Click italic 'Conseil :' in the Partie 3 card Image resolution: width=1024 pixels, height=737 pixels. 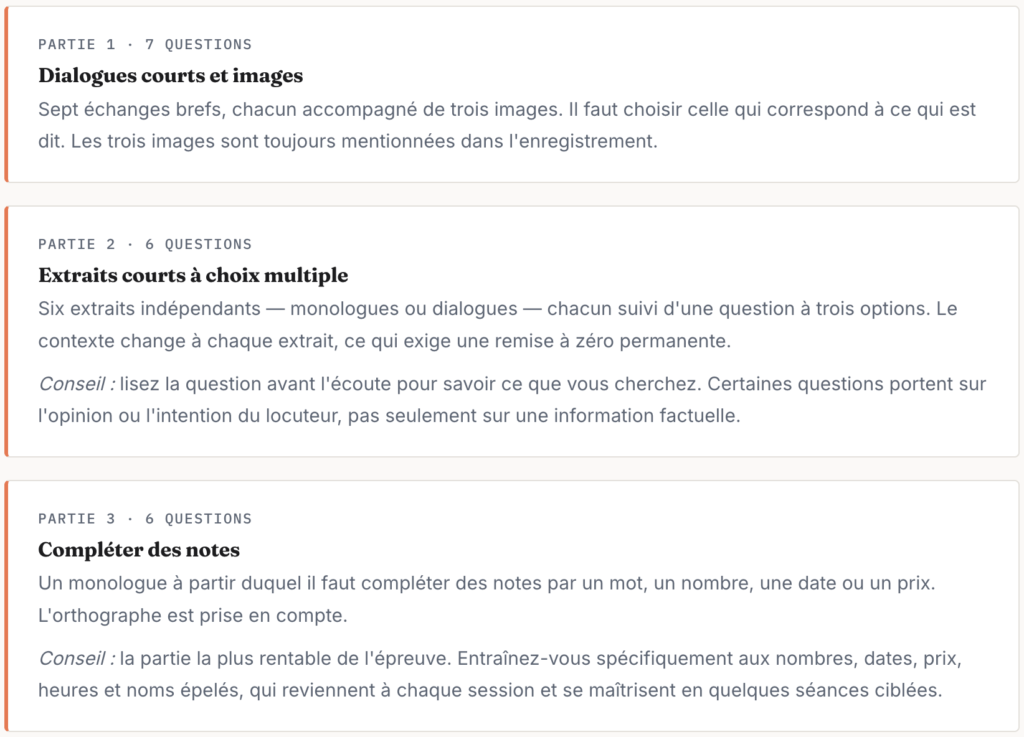click(x=76, y=659)
